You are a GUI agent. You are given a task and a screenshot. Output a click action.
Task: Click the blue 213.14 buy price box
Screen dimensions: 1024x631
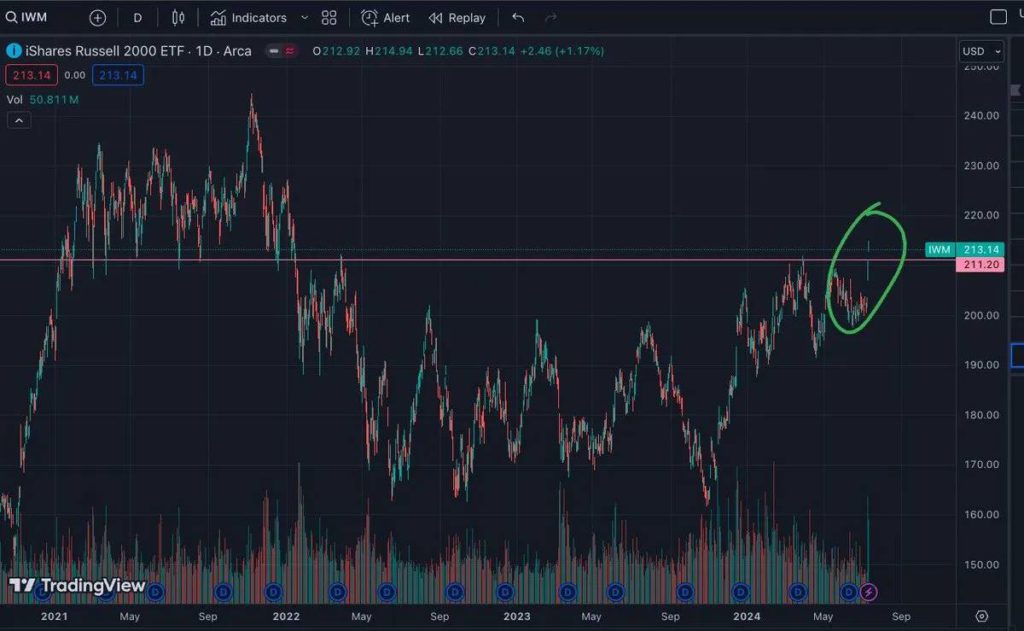click(x=118, y=74)
